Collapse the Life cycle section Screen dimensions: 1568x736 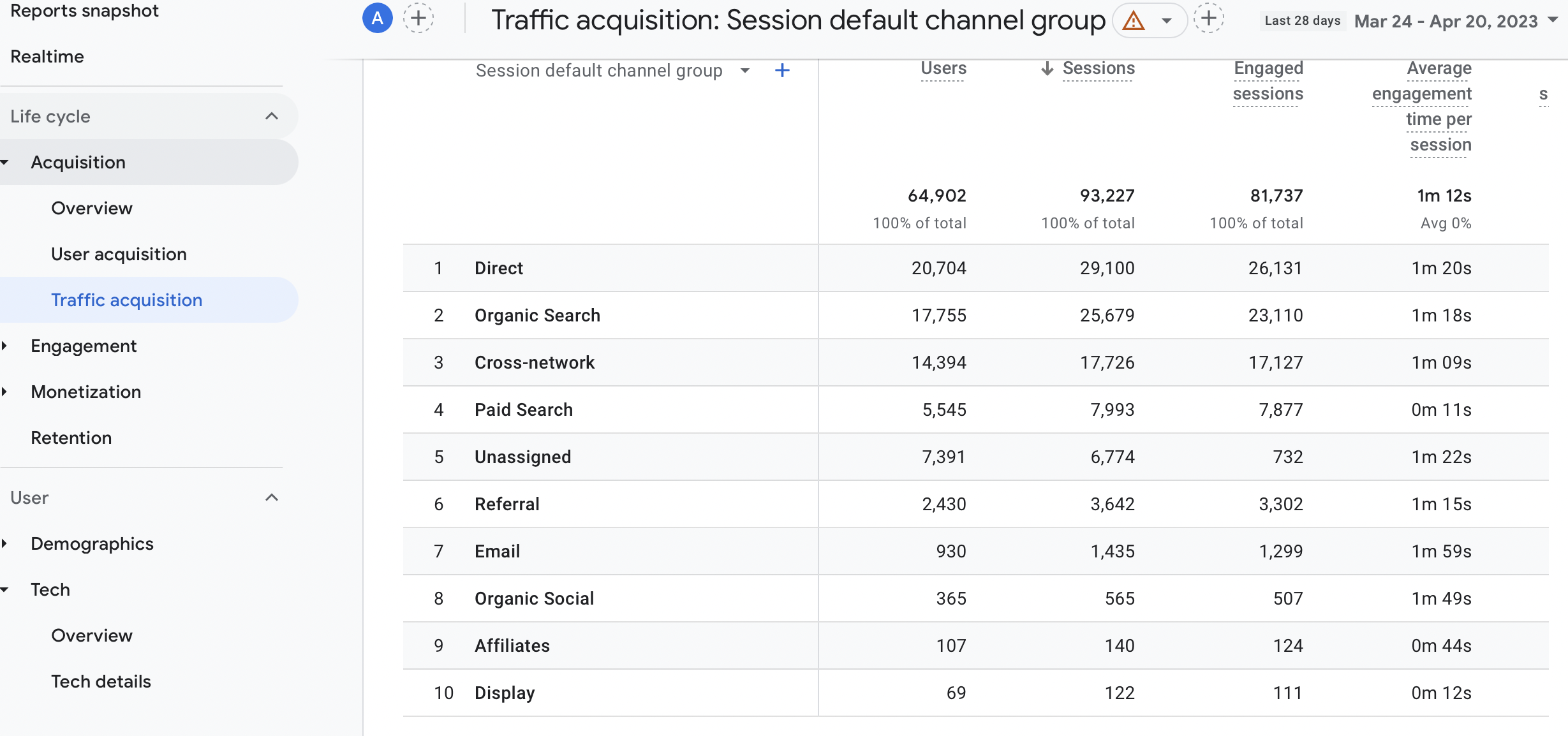tap(272, 116)
